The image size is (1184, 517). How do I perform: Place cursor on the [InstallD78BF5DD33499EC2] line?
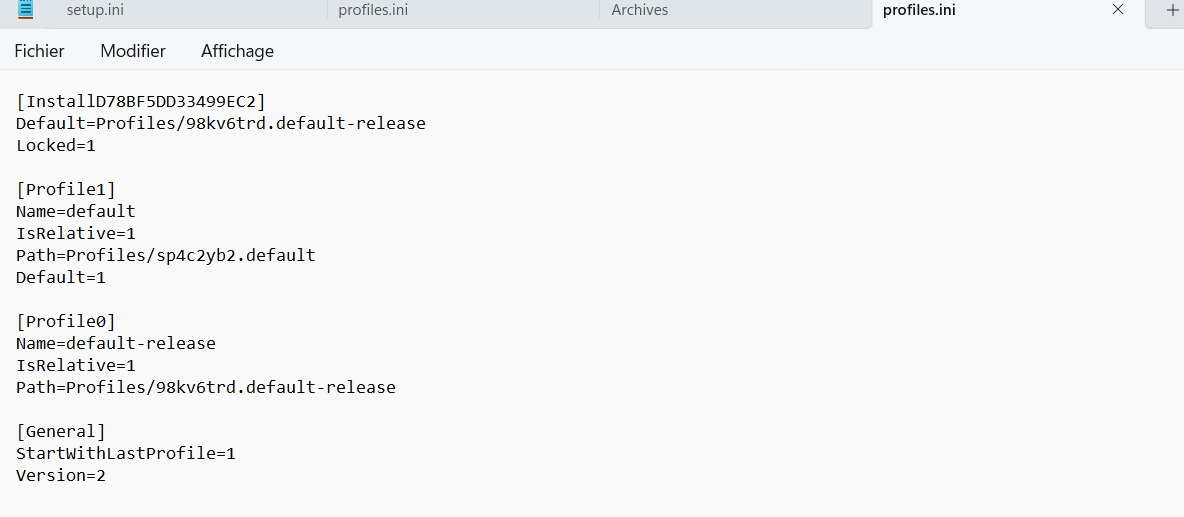141,101
